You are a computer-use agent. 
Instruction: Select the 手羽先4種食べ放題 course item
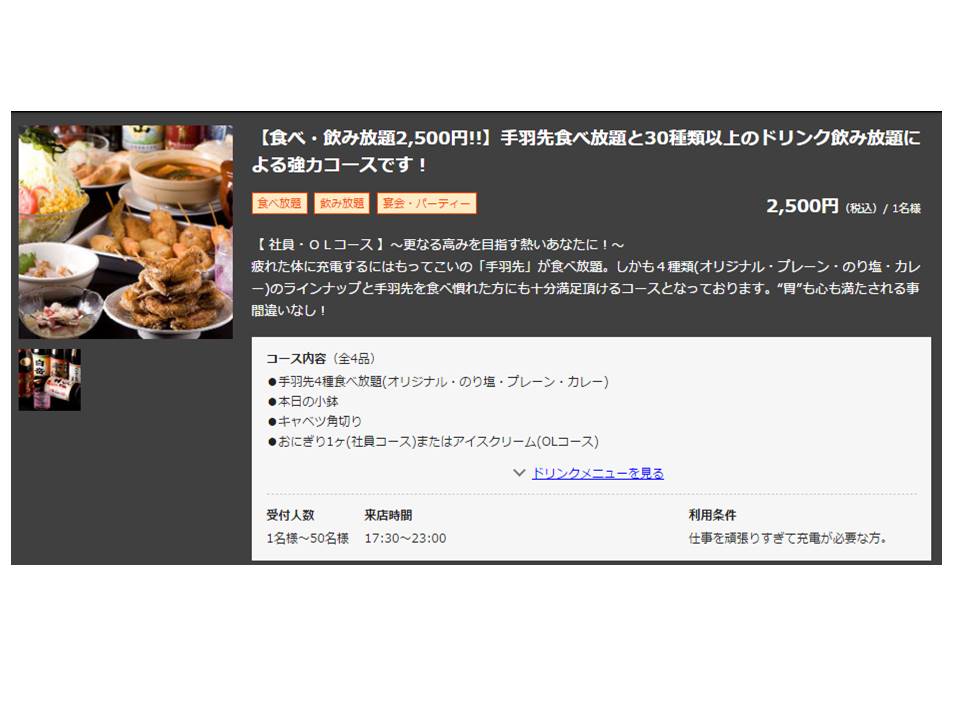click(x=438, y=381)
